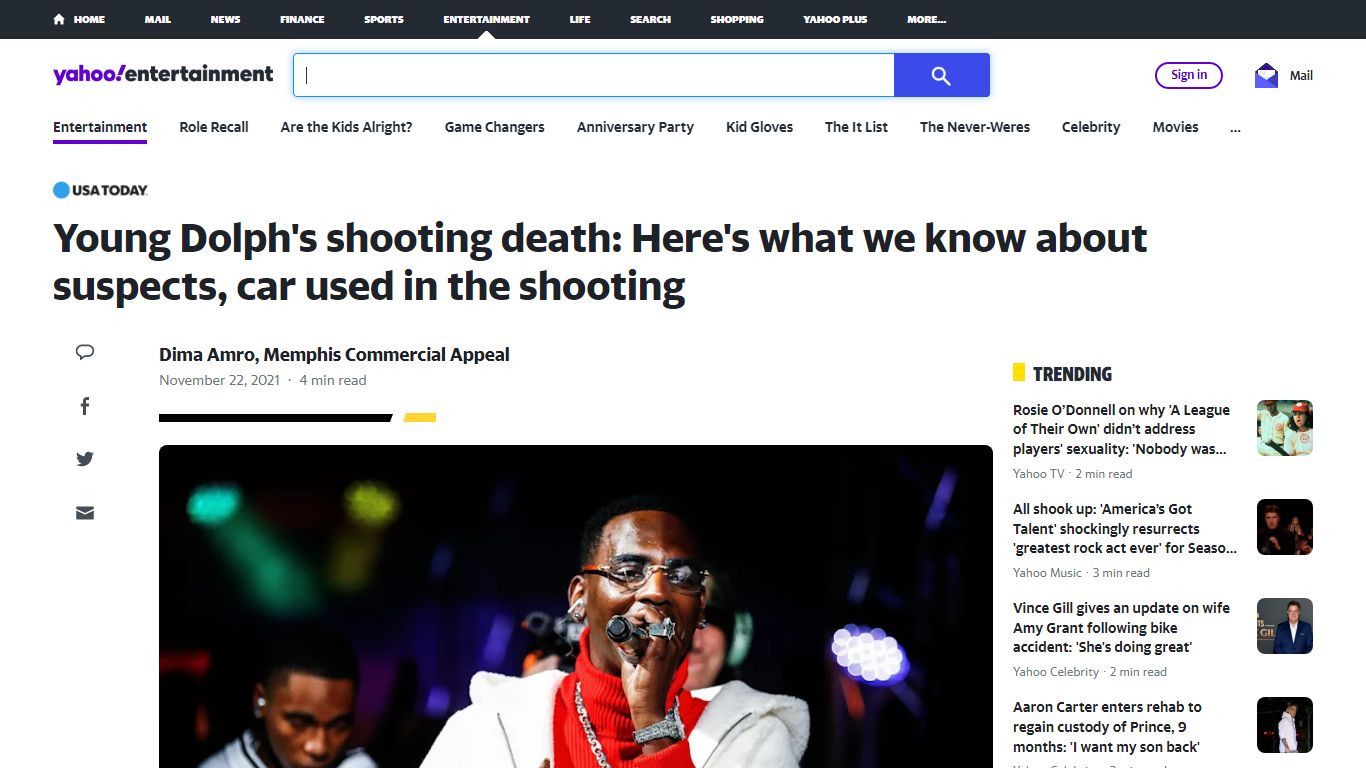Click the USA TODAY logo

pos(100,190)
